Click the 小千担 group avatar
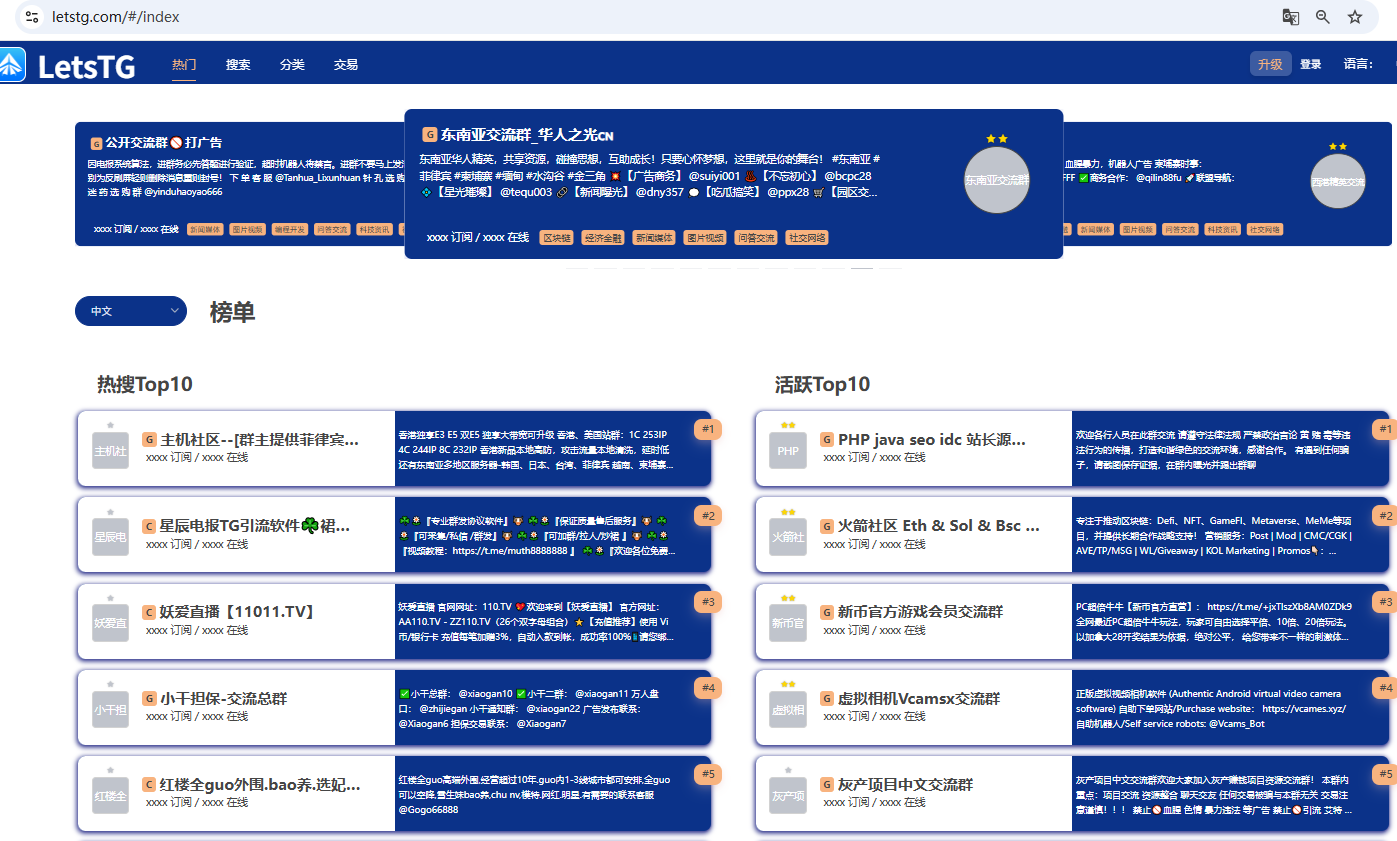 (x=111, y=710)
